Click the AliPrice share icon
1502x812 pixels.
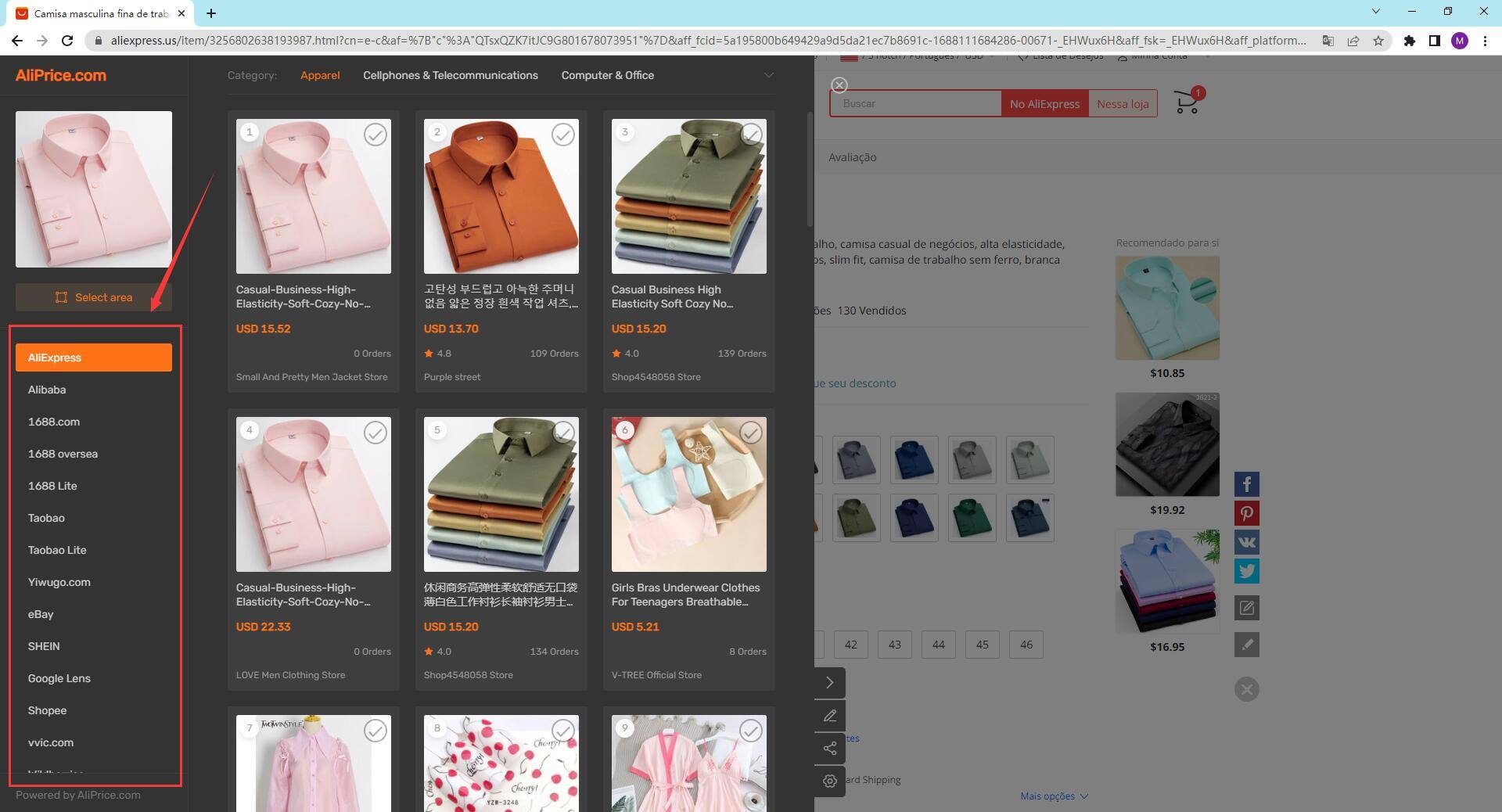point(830,748)
